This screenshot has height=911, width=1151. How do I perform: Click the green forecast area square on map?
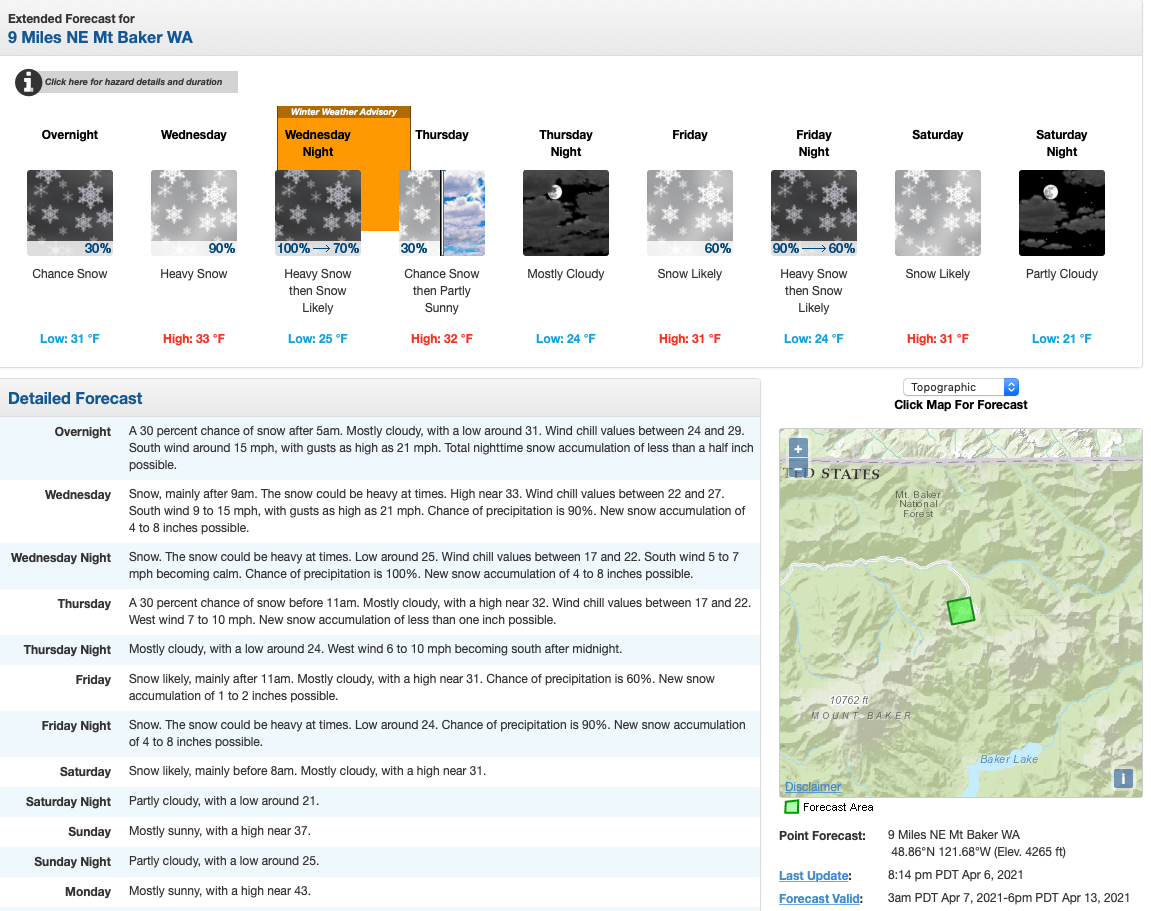point(960,611)
